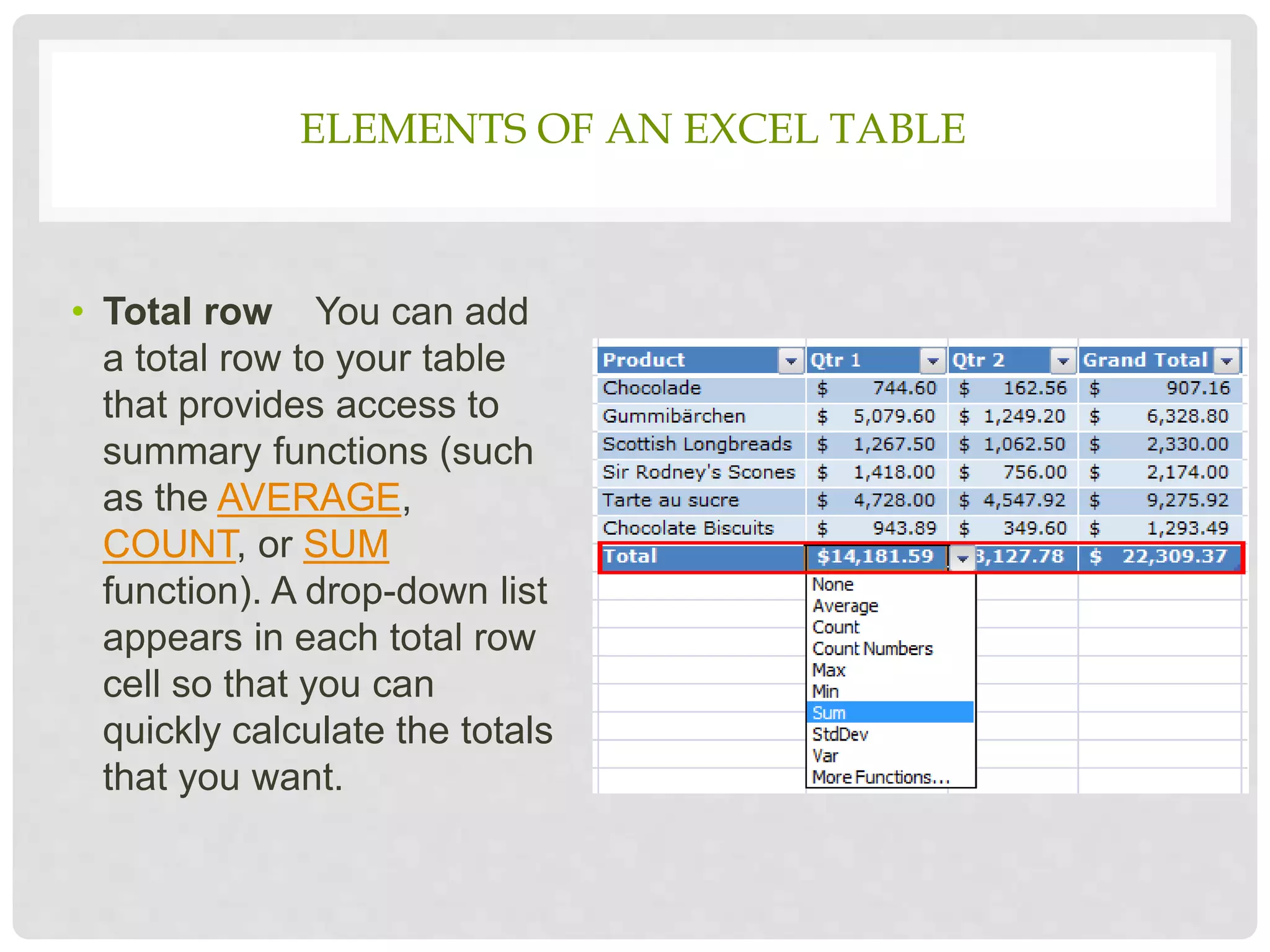The image size is (1270, 952).
Task: Open the Qtr 1 column filter dropdown
Action: point(932,361)
